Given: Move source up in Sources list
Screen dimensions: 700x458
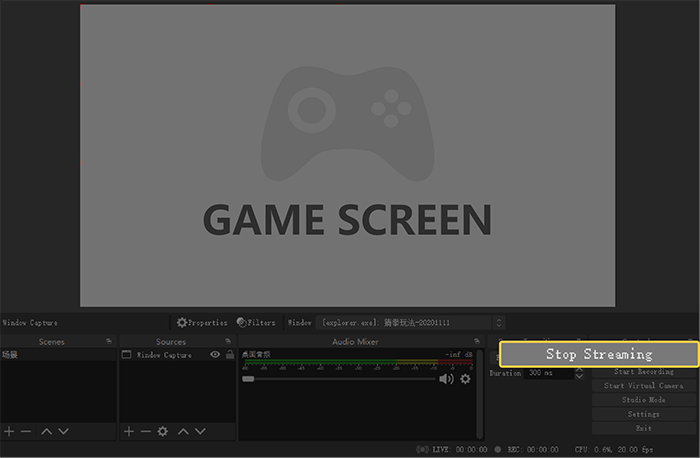Looking at the screenshot, I should (183, 431).
